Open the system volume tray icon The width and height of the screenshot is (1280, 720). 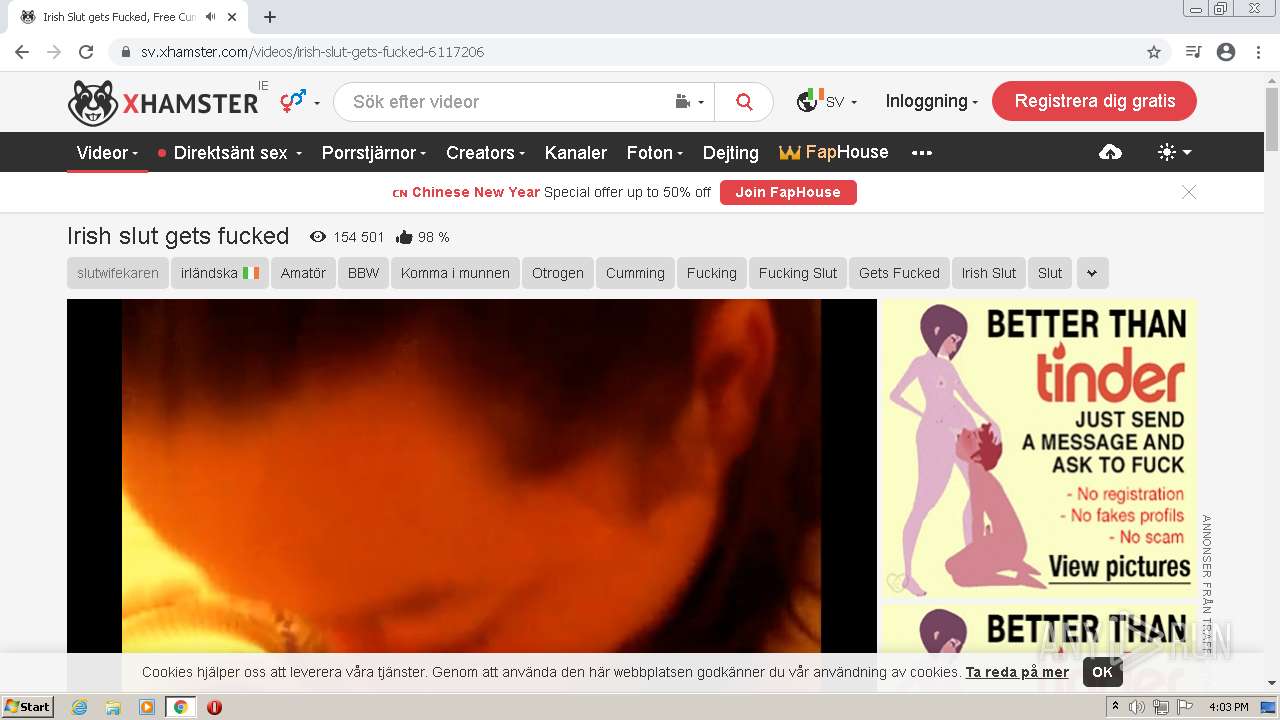1138,707
